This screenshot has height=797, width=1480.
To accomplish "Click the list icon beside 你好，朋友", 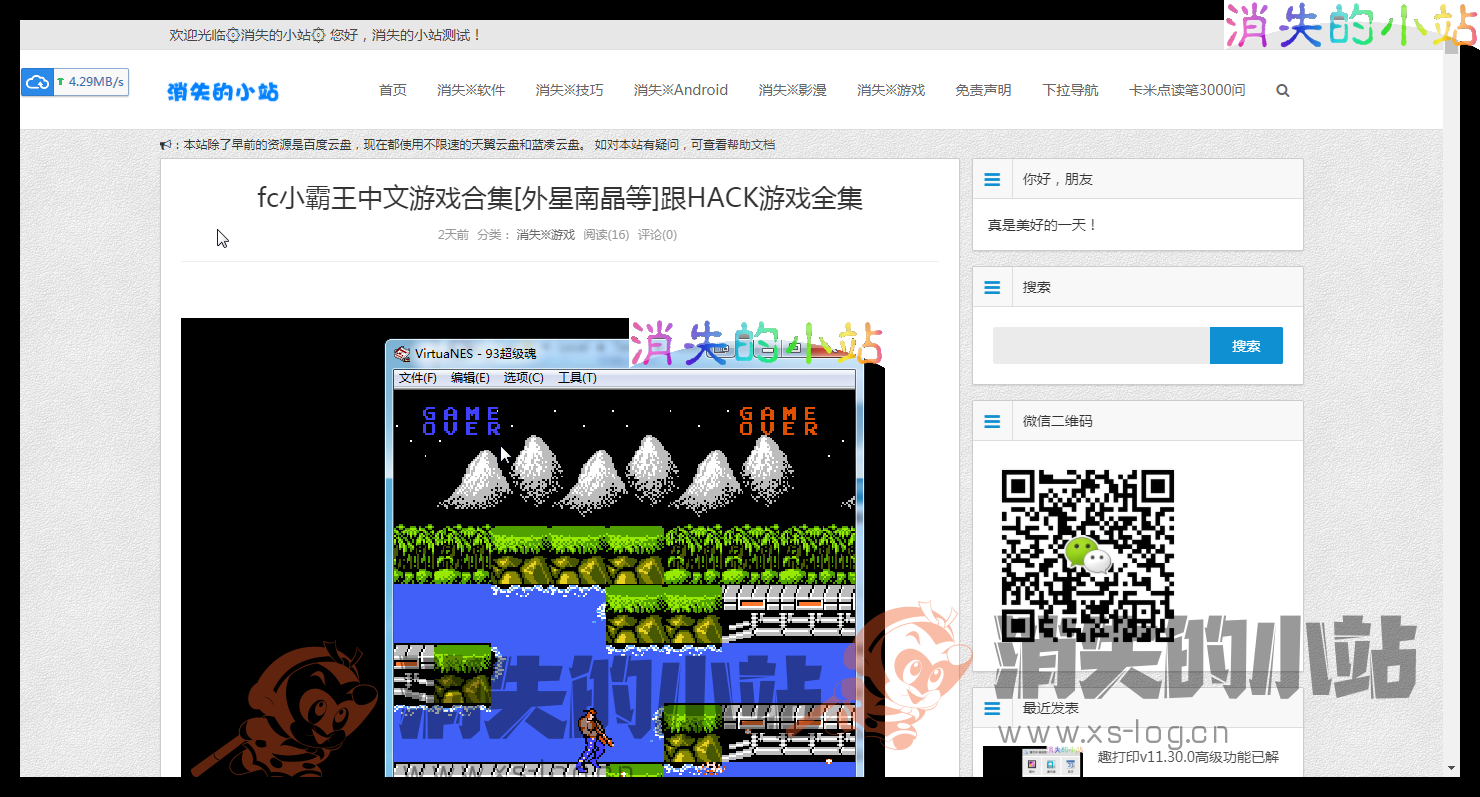I will [x=992, y=180].
